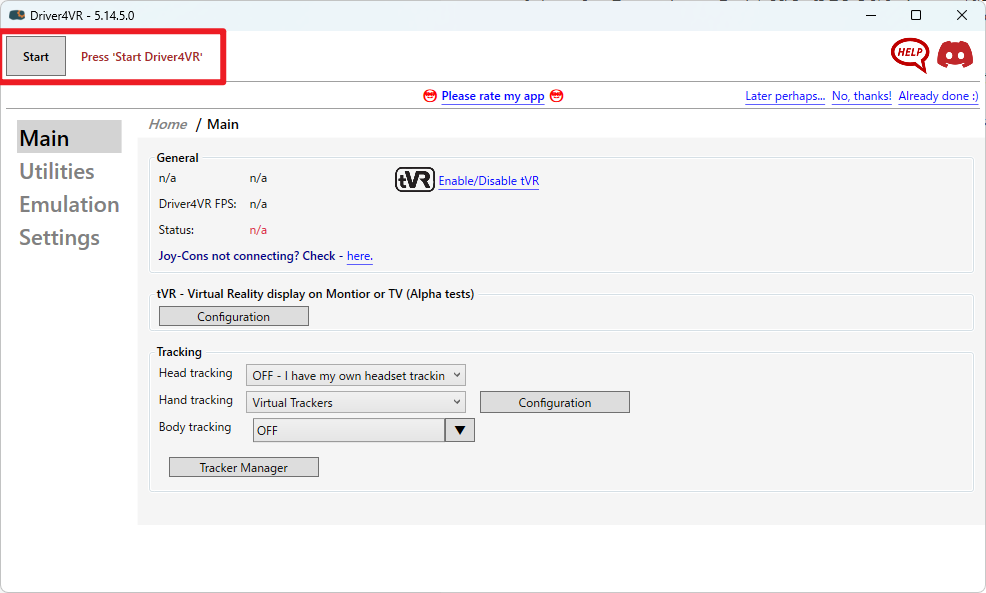Screen dimensions: 986x593
Task: Open the Joy-Cons help 'here.' link
Action: point(360,256)
